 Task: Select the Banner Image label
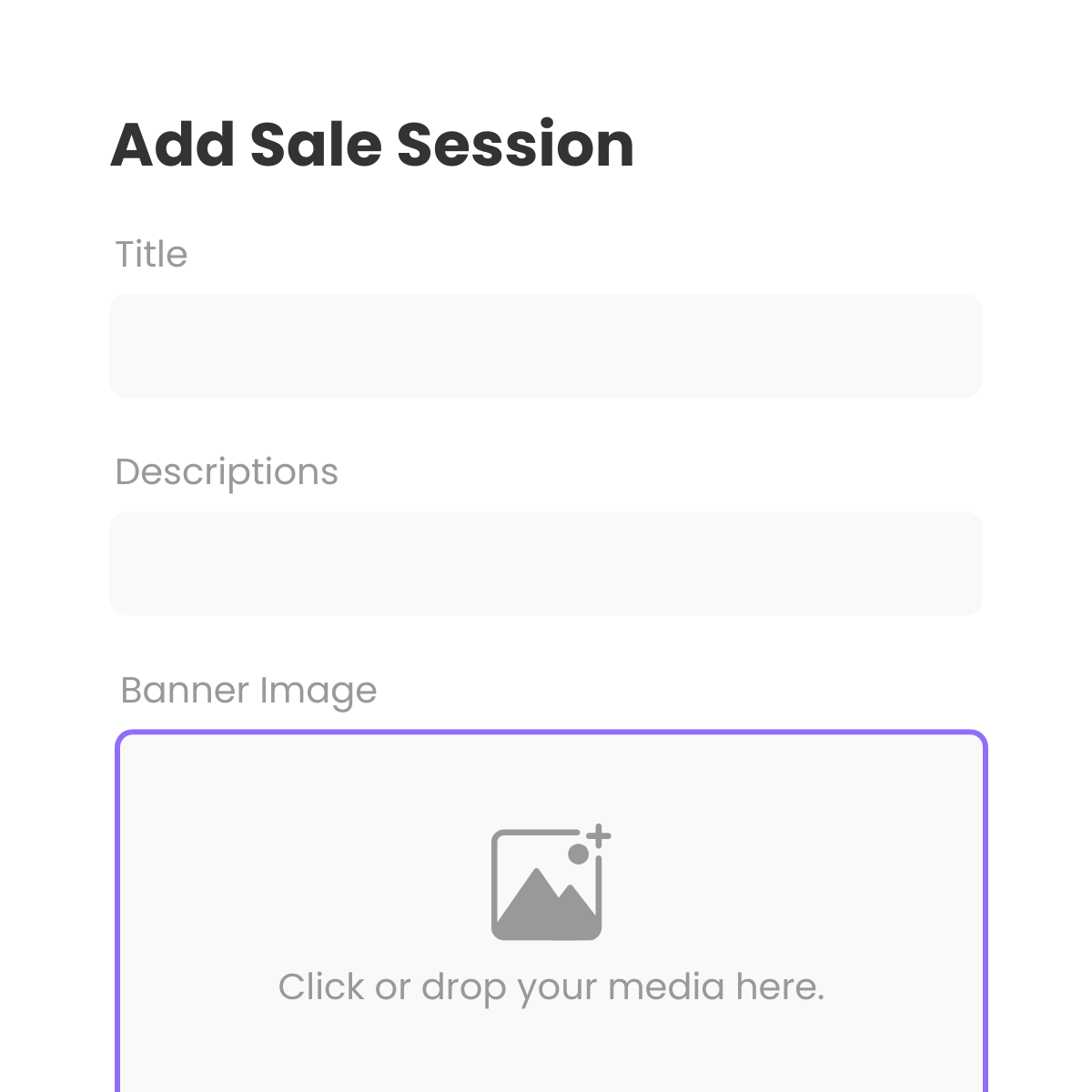pos(248,691)
